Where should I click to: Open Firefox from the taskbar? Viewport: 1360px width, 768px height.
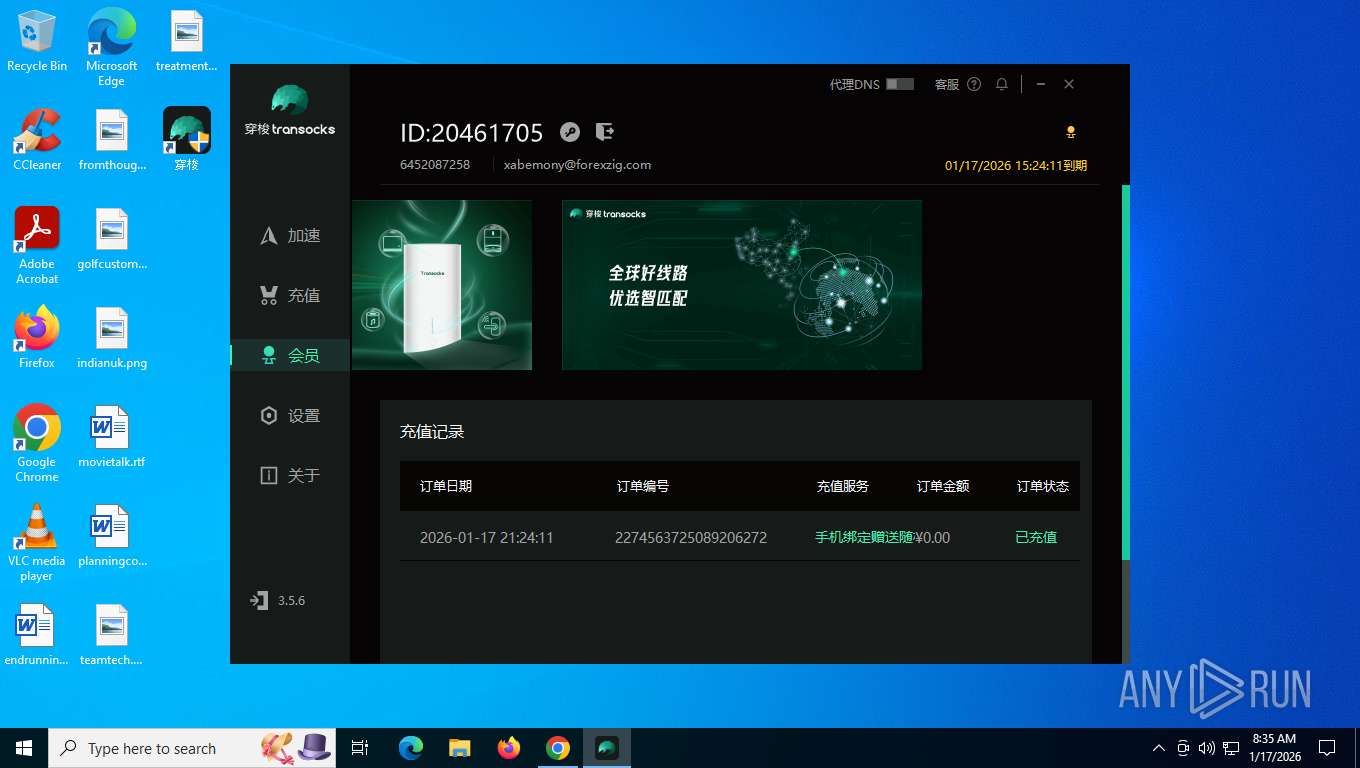click(509, 748)
